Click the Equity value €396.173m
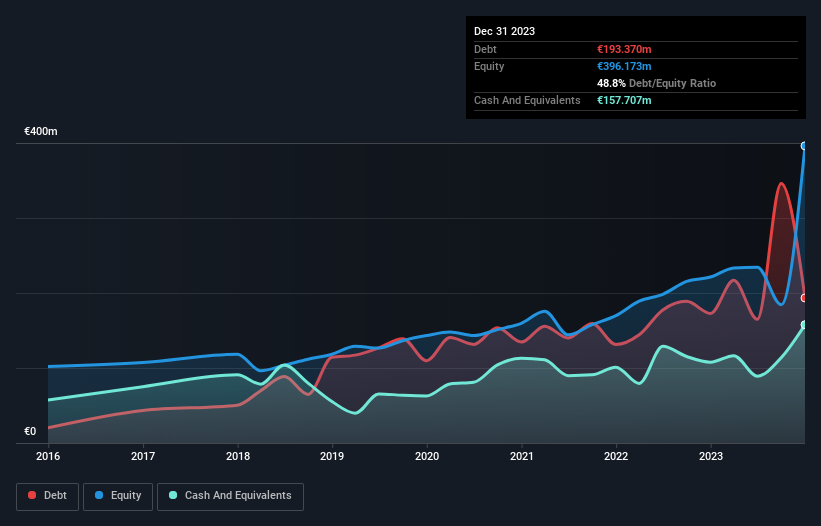Image resolution: width=821 pixels, height=526 pixels. 624,66
